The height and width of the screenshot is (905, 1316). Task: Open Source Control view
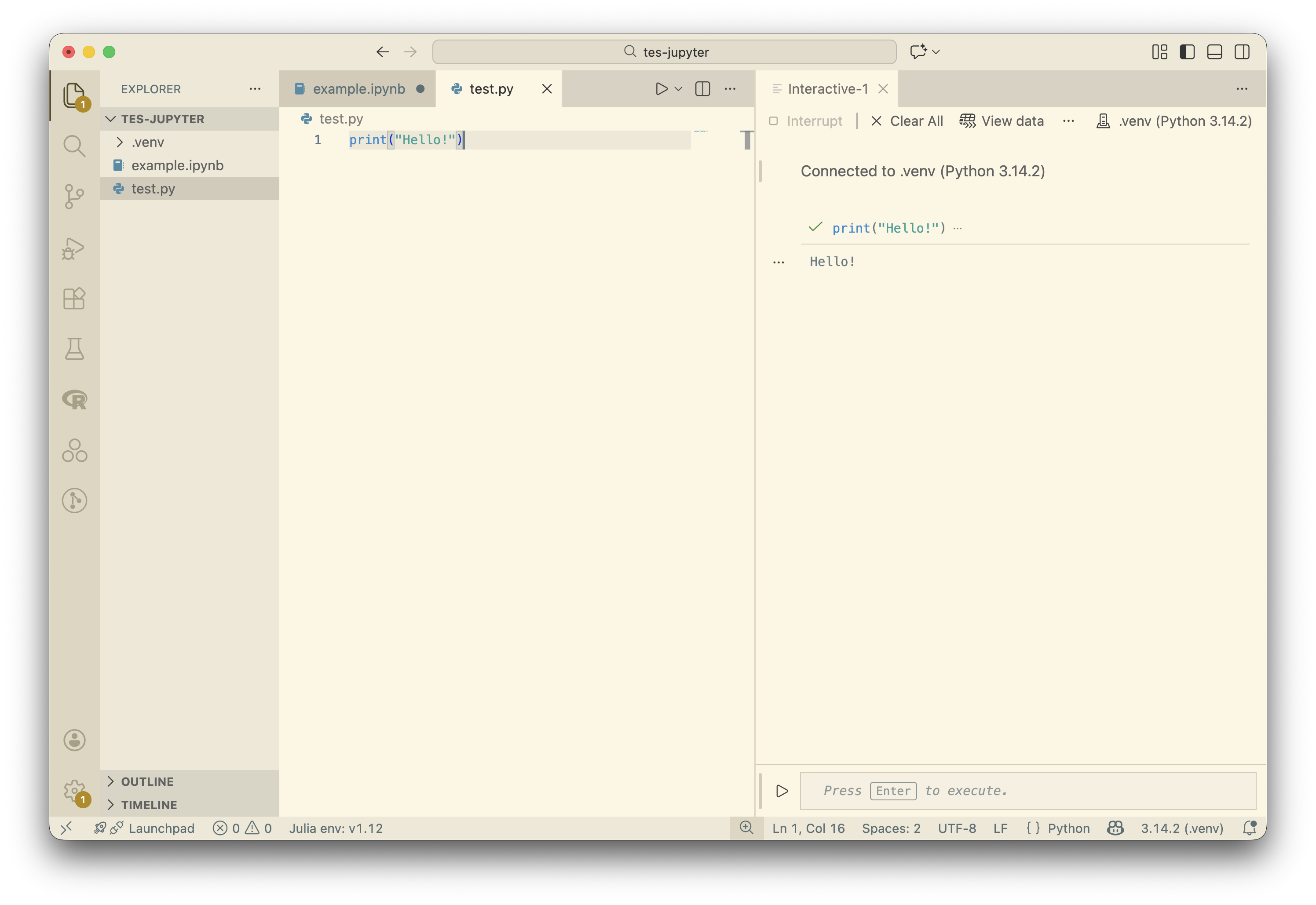point(74,197)
